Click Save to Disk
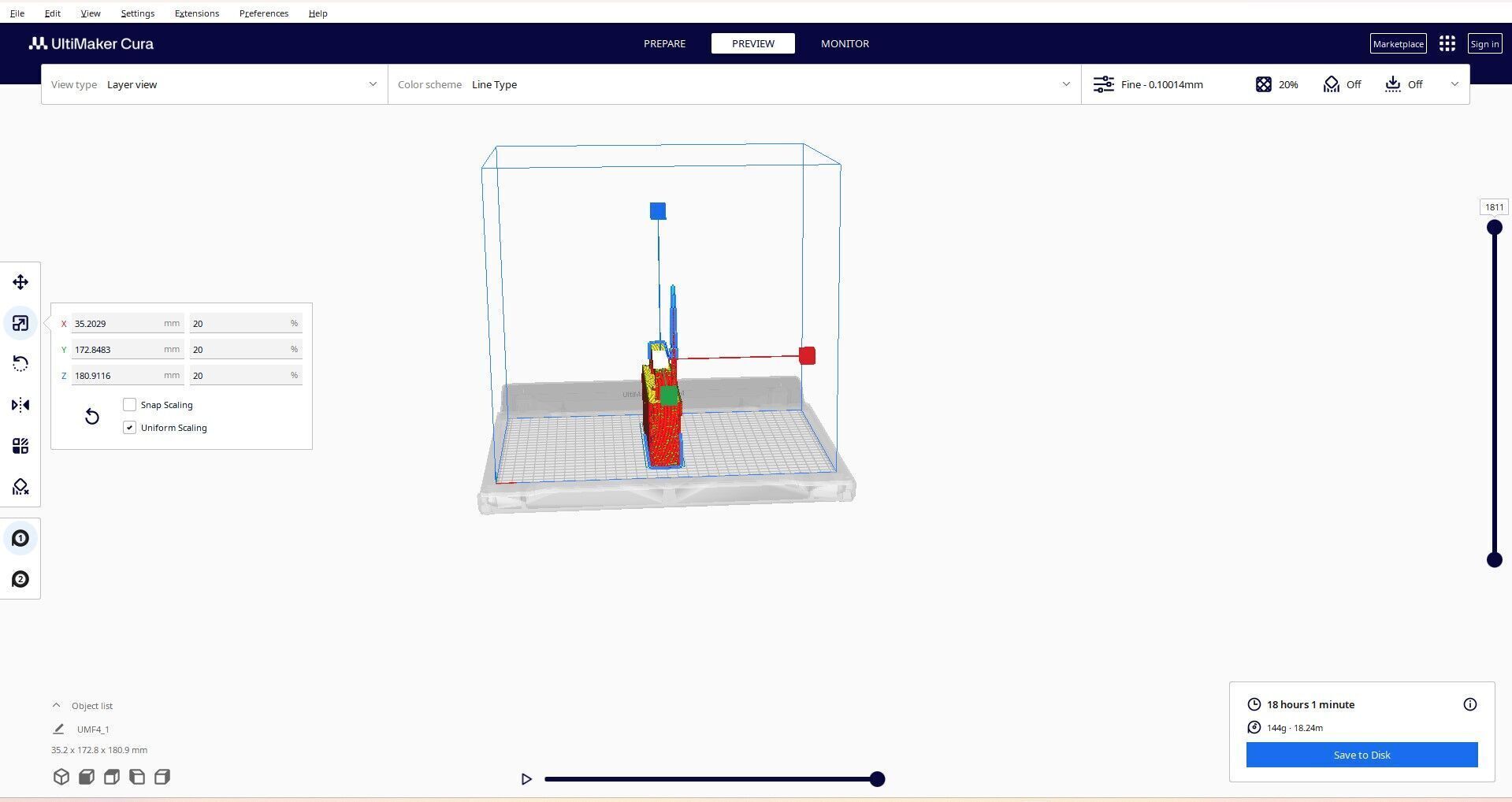 pyautogui.click(x=1362, y=755)
